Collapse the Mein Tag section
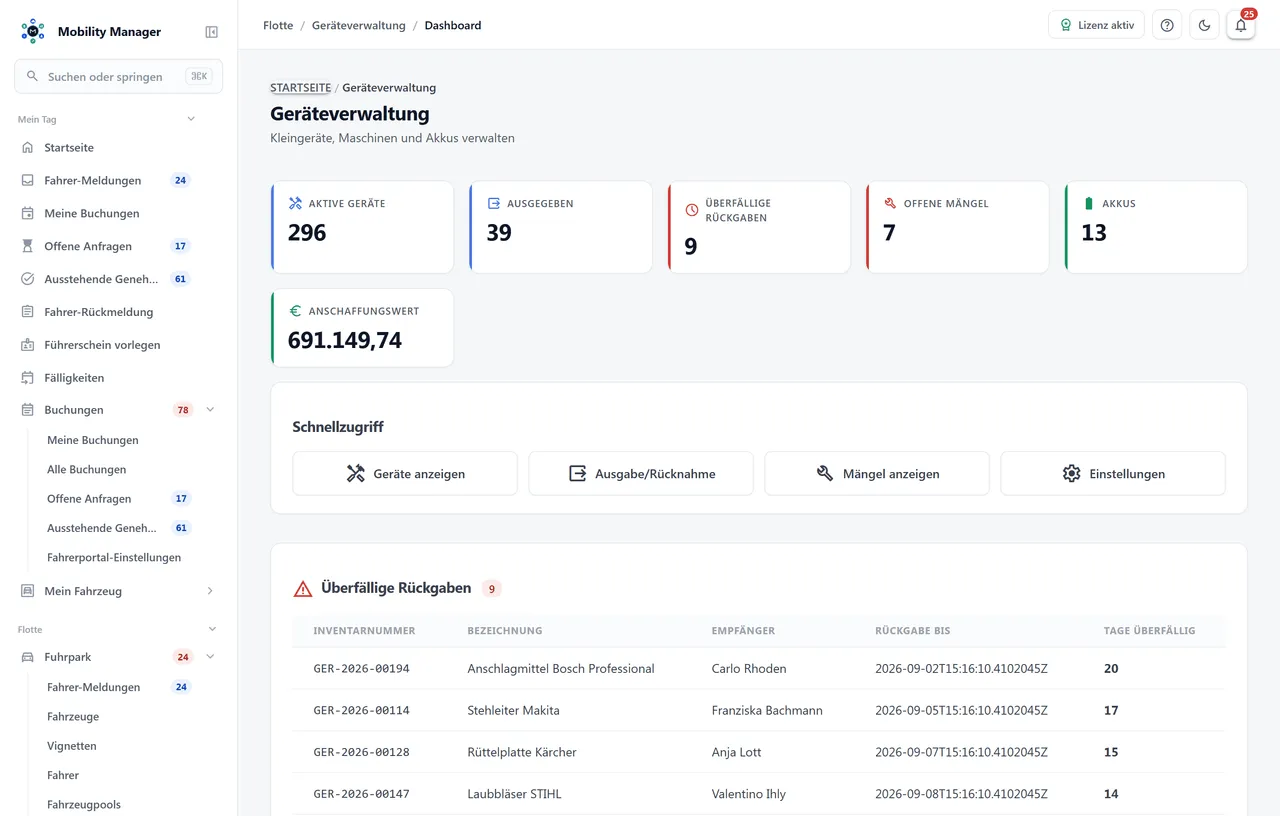The width and height of the screenshot is (1280, 816). point(191,119)
